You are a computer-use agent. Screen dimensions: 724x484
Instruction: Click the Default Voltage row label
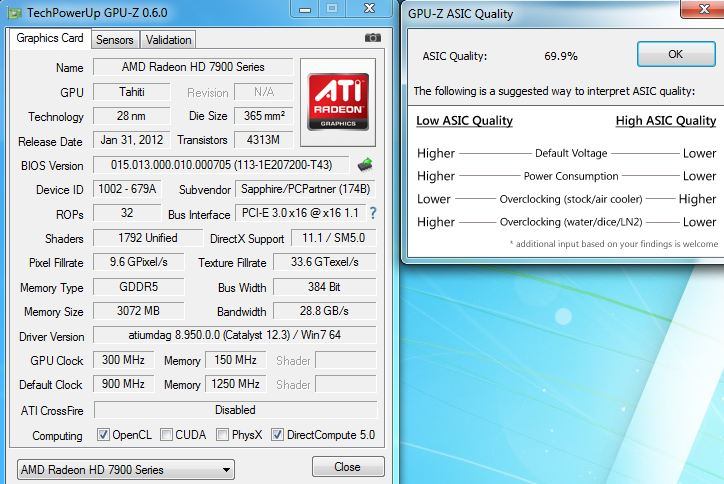pos(571,153)
